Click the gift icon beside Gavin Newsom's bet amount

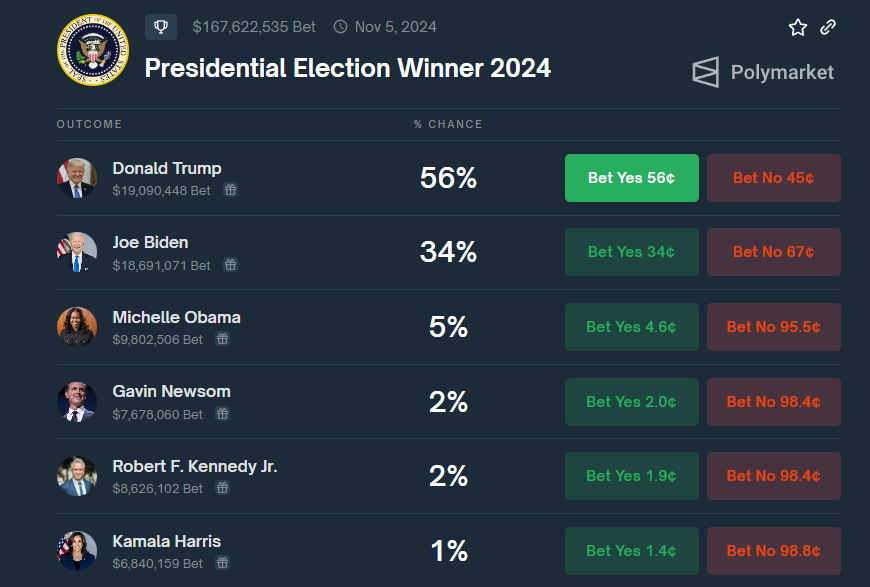[x=222, y=414]
